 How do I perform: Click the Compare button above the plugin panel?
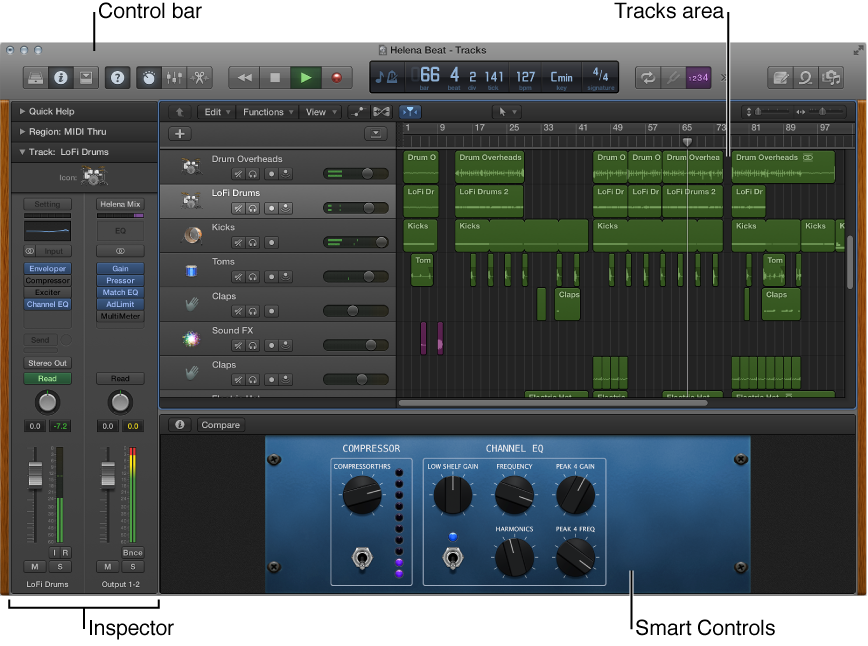point(220,424)
